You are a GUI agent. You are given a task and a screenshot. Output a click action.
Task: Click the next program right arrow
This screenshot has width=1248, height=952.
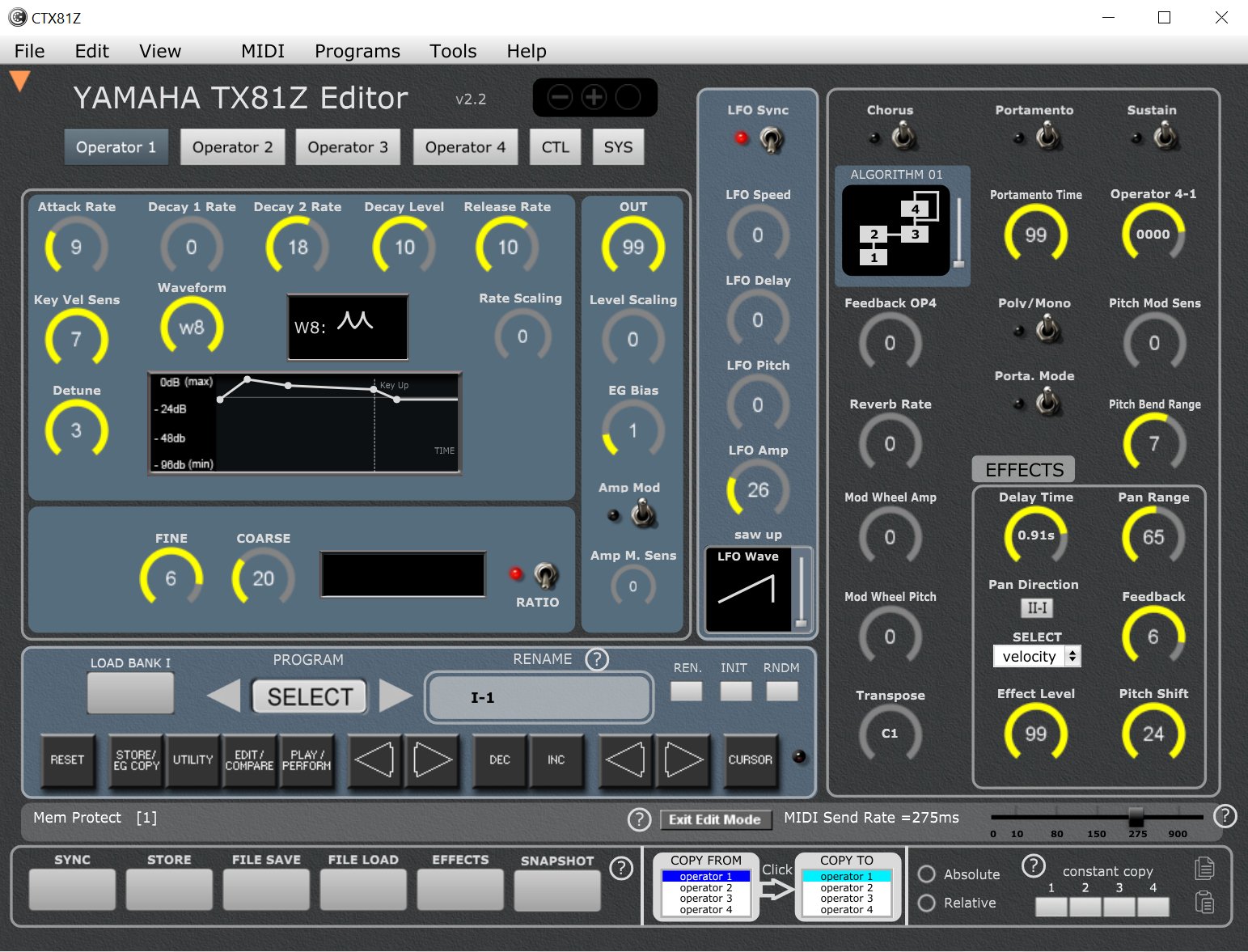pyautogui.click(x=396, y=696)
